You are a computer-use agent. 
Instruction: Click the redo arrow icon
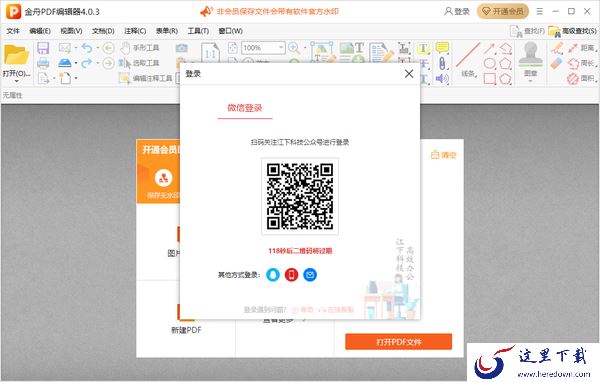click(x=87, y=63)
